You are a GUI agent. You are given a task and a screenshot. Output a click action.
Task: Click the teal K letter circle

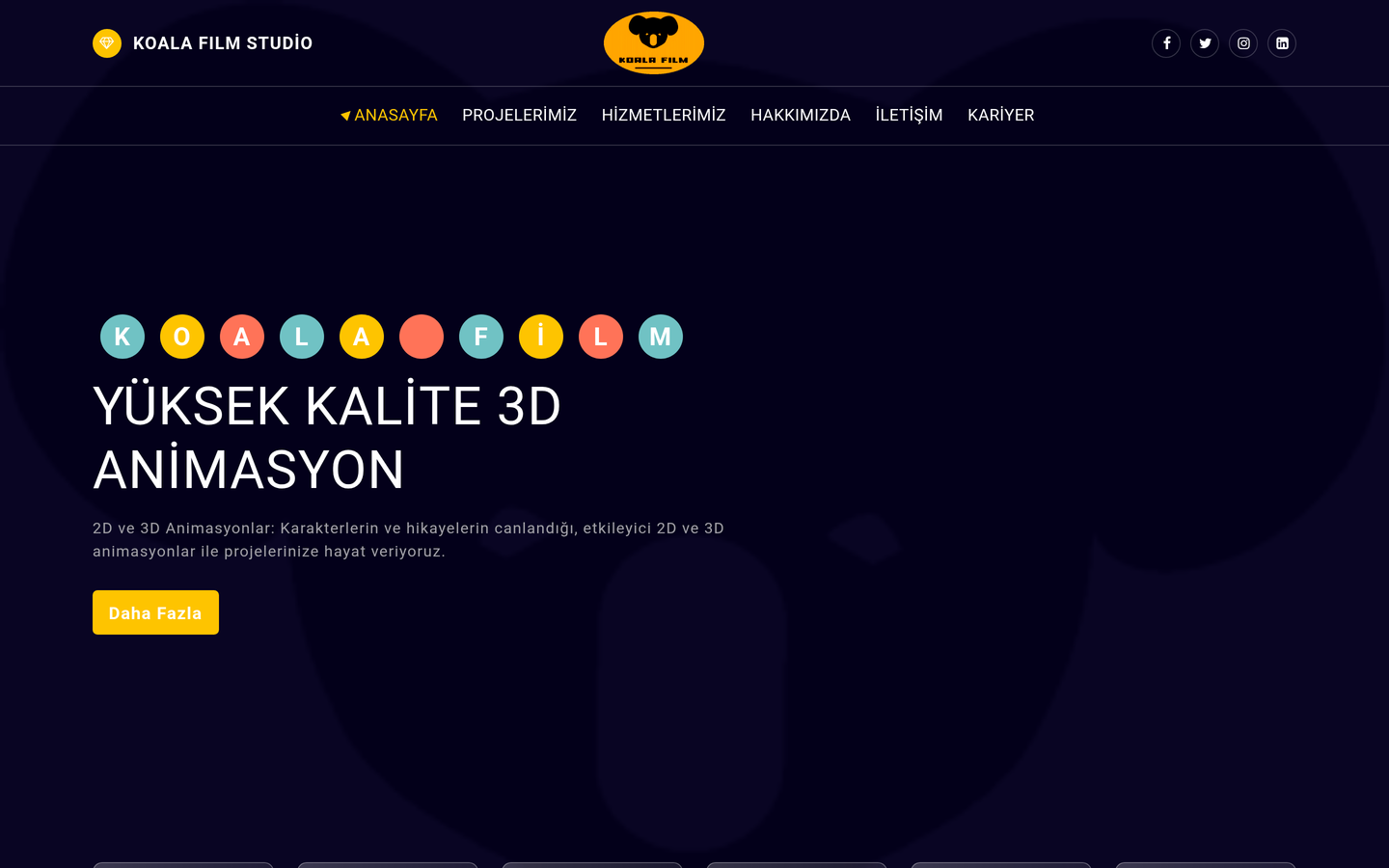pos(123,337)
